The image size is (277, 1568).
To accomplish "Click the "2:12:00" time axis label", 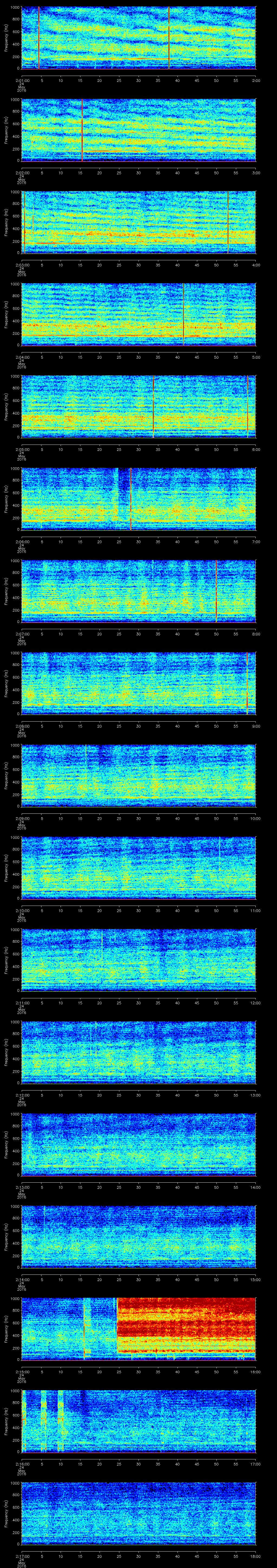I will coord(22,1095).
